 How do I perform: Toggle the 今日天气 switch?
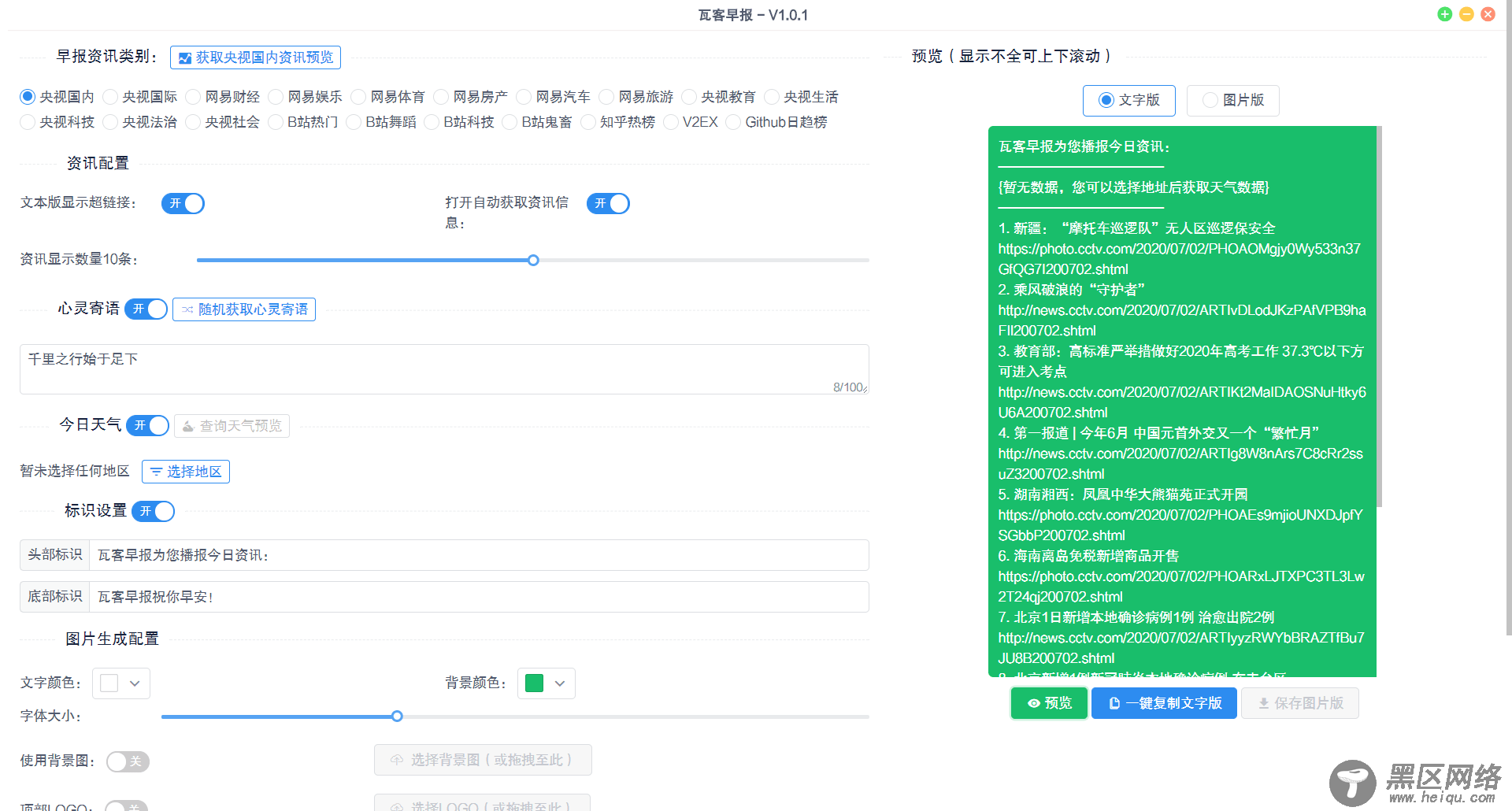tap(148, 425)
